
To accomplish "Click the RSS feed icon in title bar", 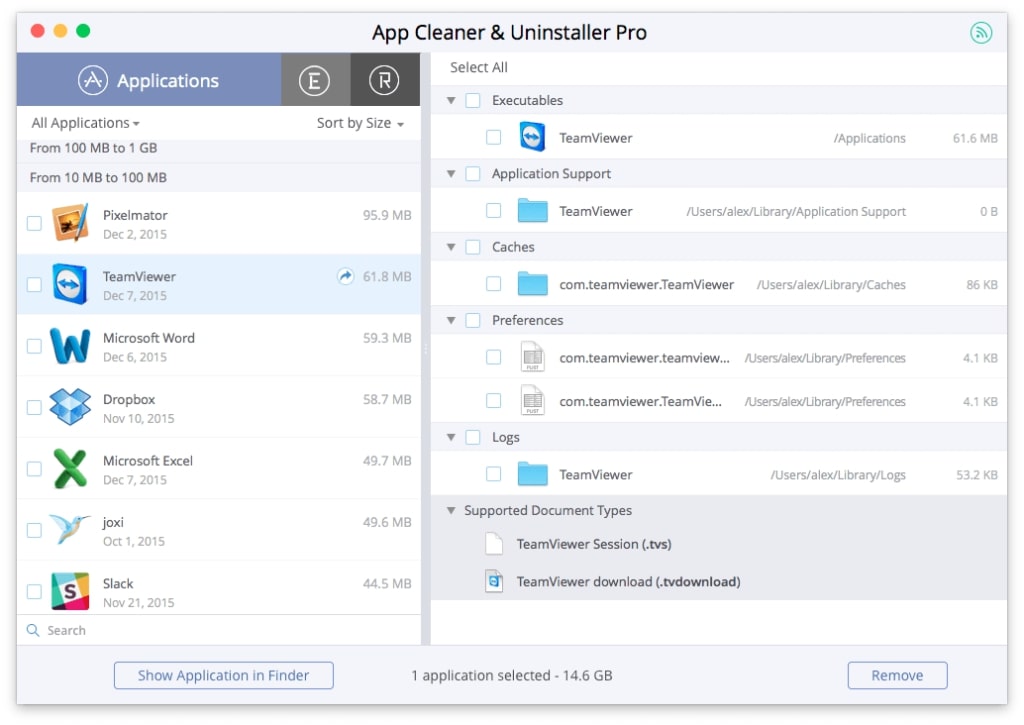I will pyautogui.click(x=980, y=32).
